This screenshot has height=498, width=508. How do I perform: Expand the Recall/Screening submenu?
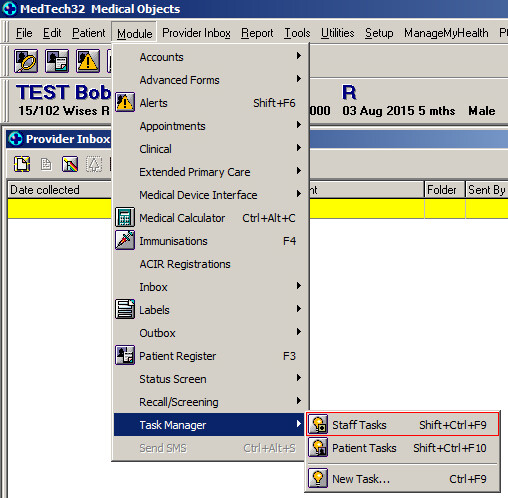coord(211,402)
